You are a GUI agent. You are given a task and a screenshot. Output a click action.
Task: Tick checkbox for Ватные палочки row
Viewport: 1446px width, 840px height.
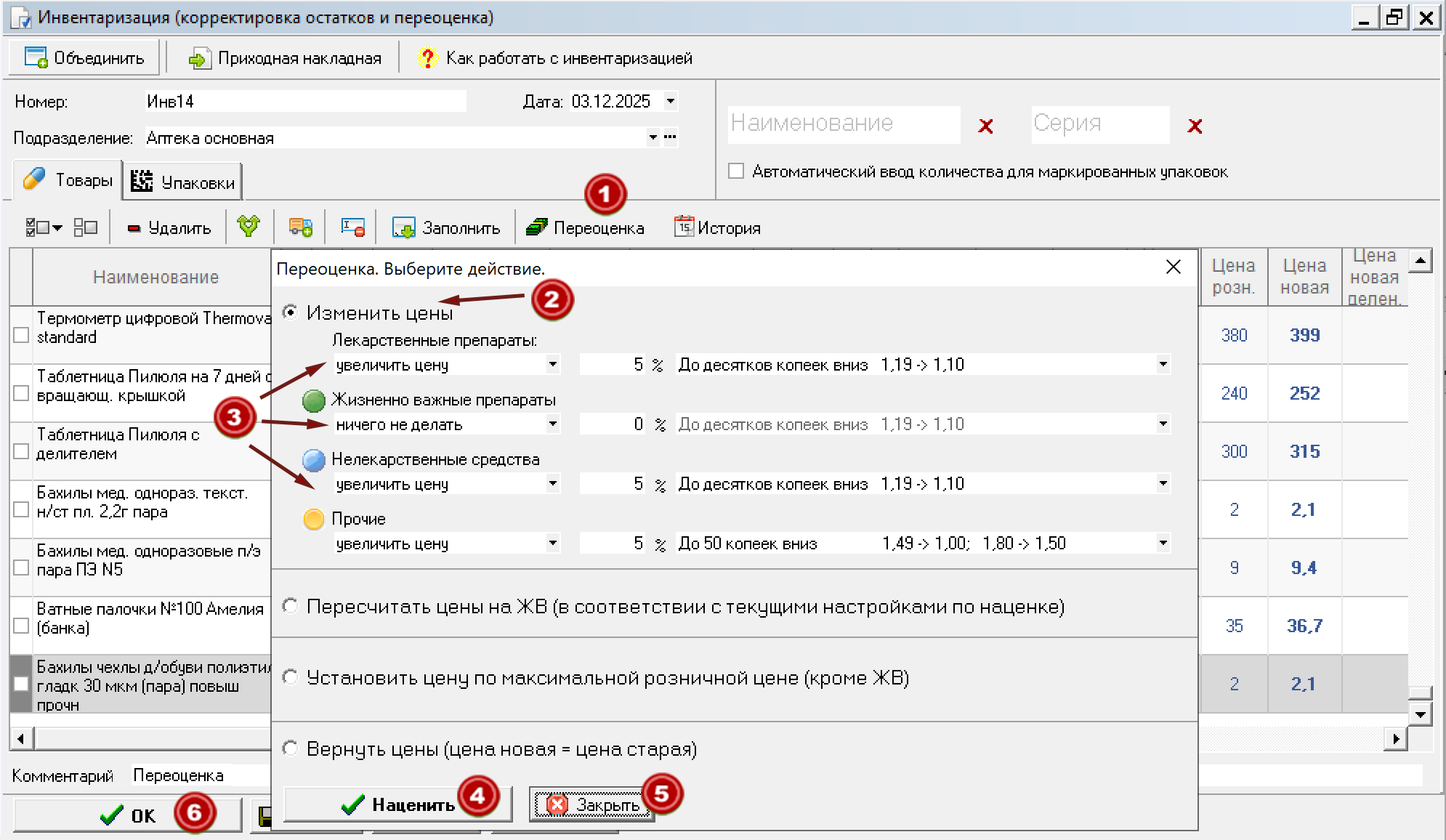pos(21,626)
